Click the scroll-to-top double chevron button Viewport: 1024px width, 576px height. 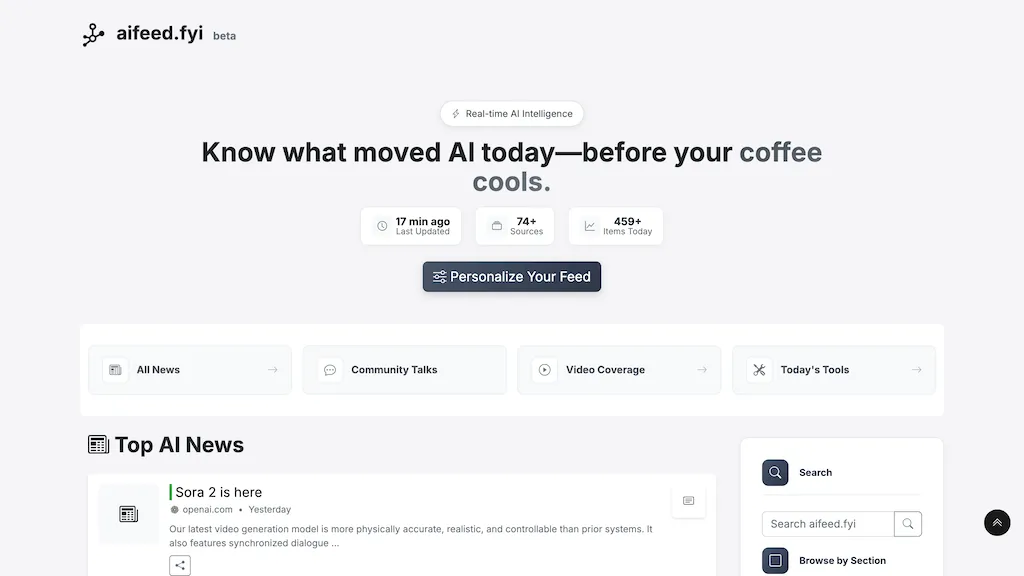[997, 522]
